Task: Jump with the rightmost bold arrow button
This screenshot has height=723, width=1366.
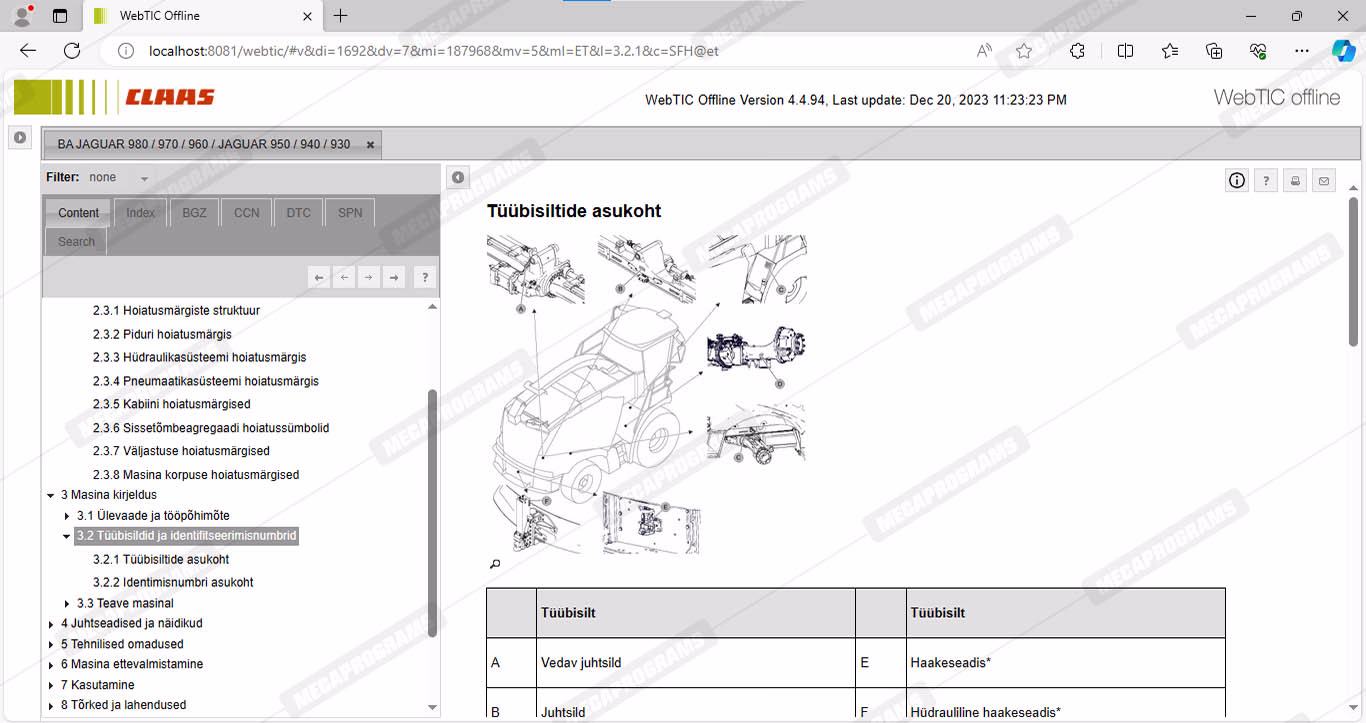Action: tap(395, 277)
